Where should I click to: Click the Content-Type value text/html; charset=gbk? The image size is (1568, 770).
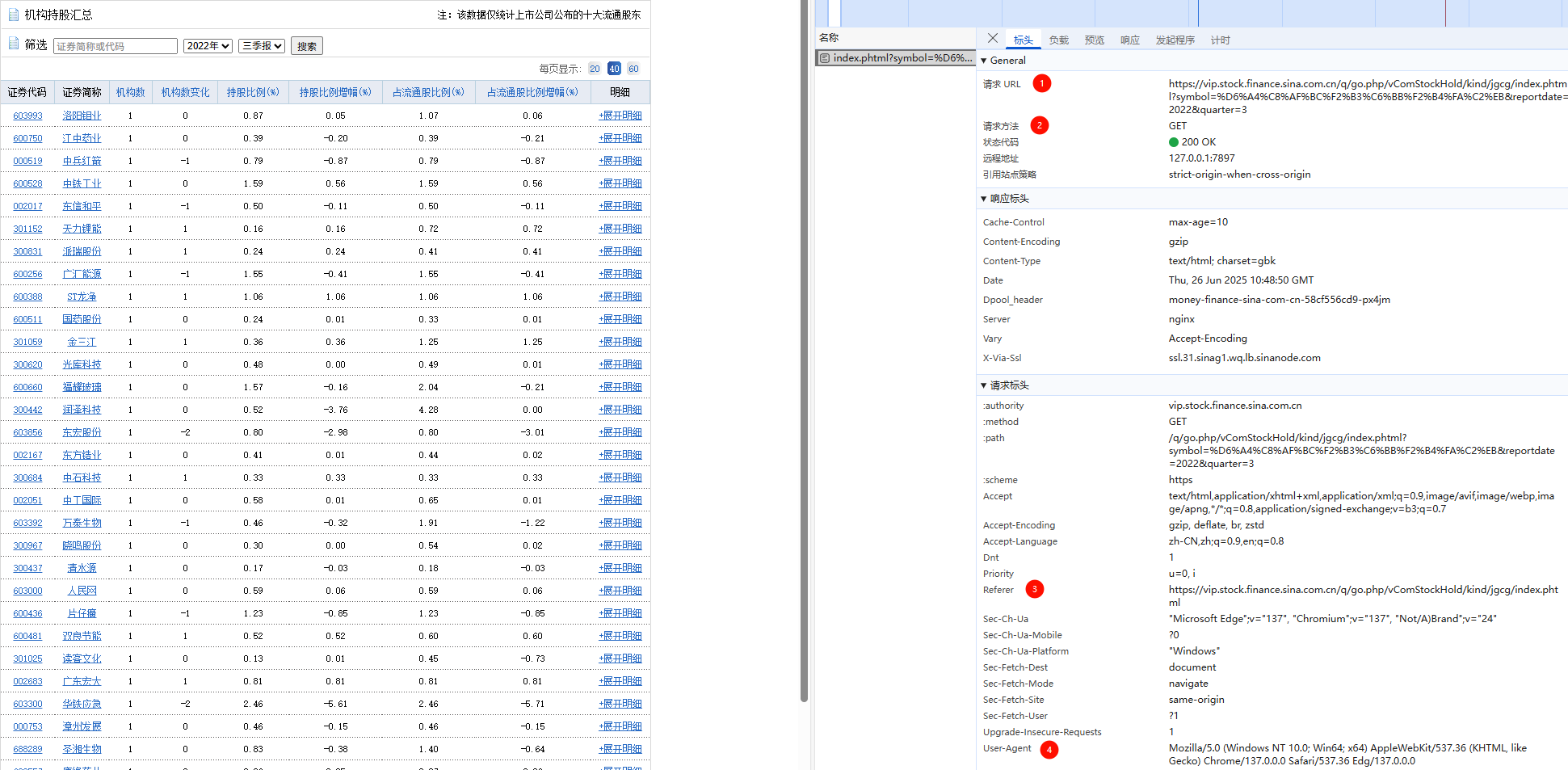(x=1222, y=261)
